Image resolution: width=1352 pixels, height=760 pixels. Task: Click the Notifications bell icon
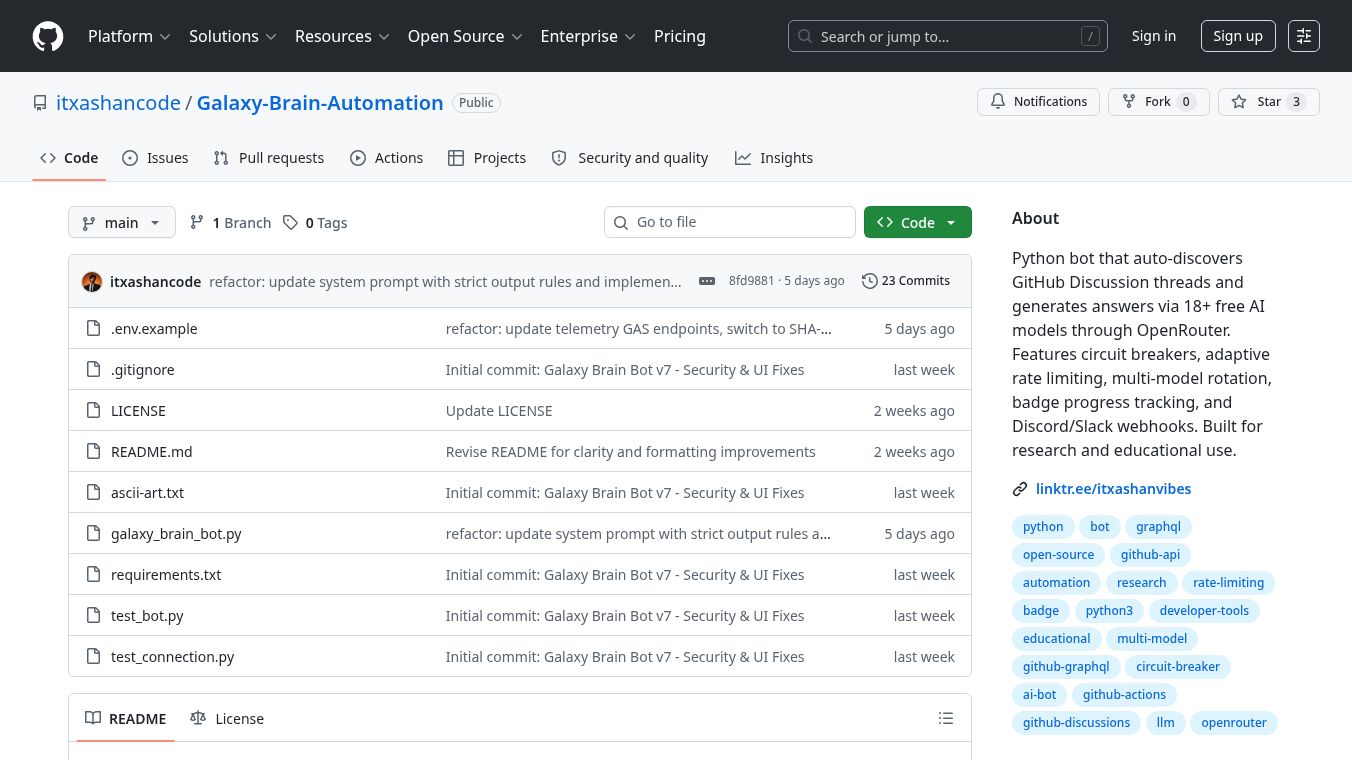click(x=998, y=102)
